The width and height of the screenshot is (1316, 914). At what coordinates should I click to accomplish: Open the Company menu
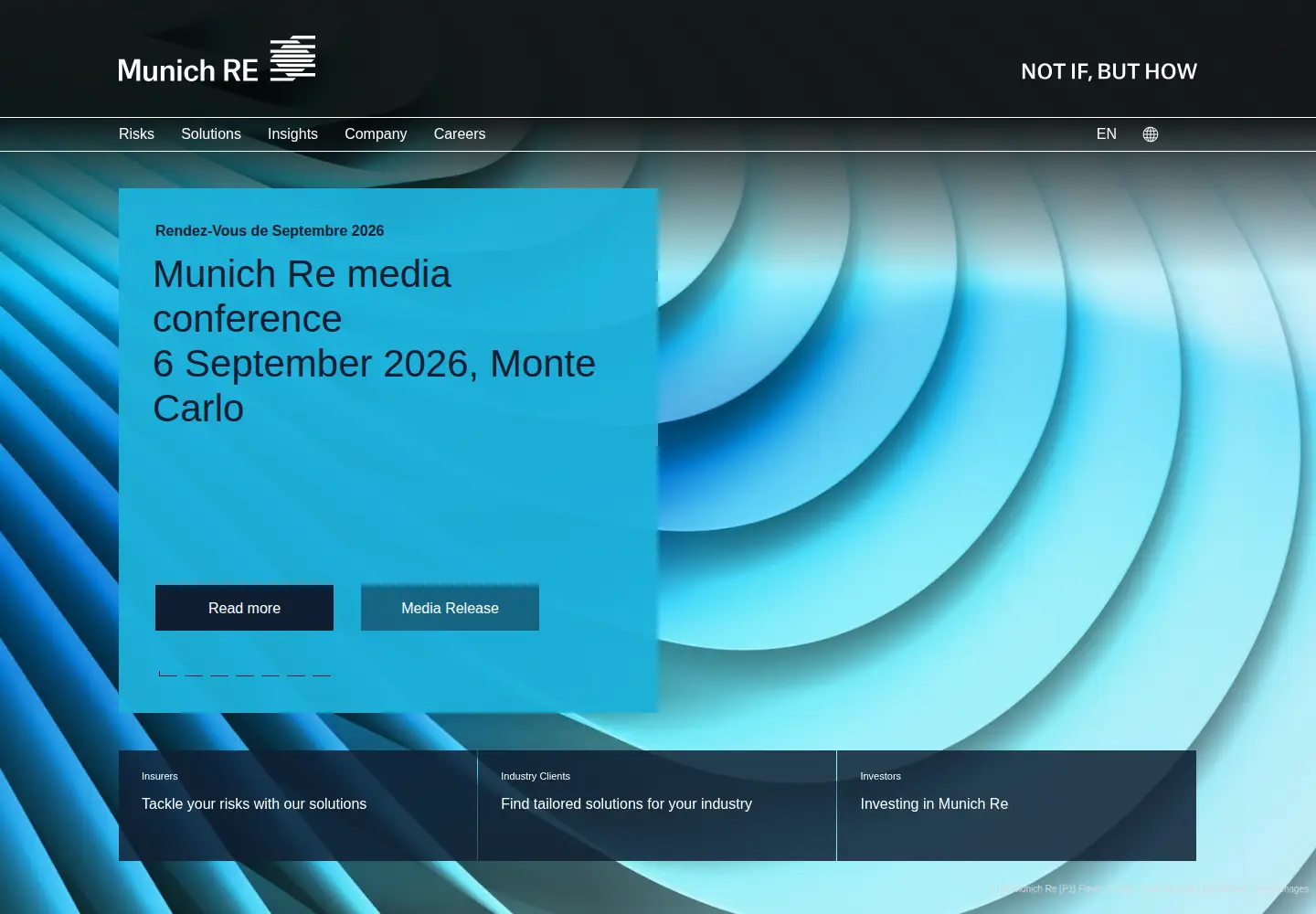point(376,134)
